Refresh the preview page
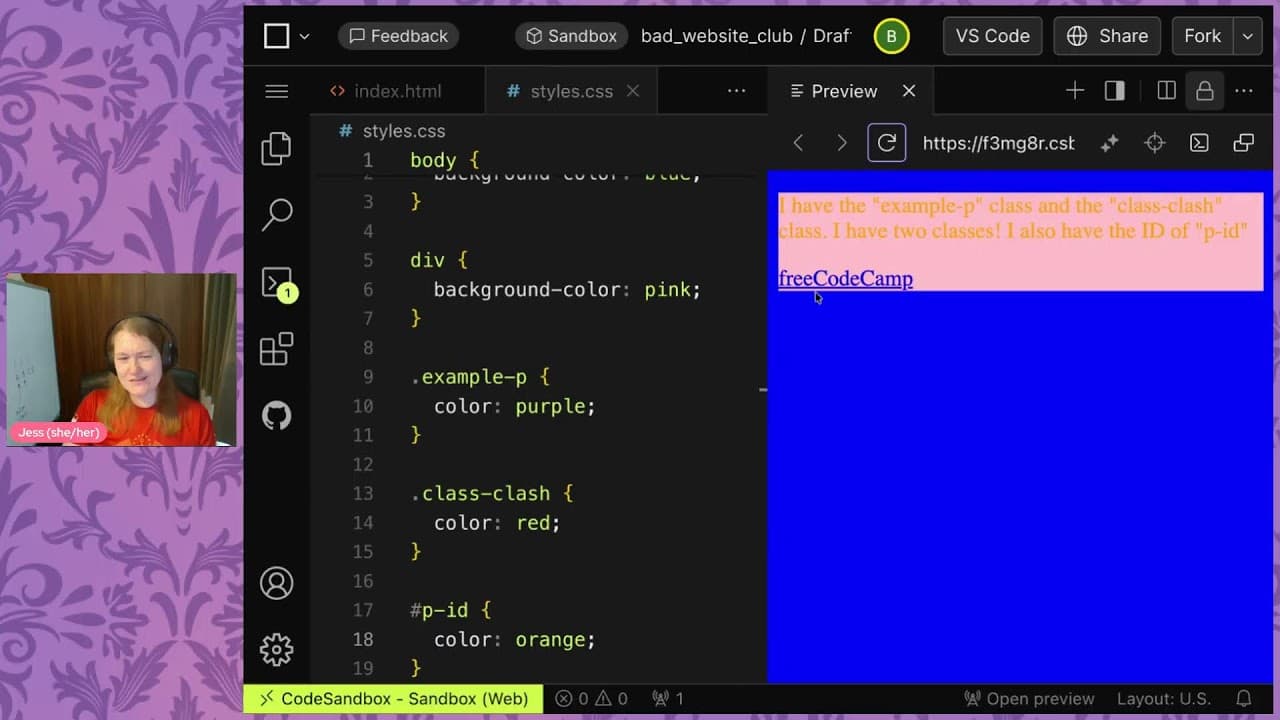 tap(887, 143)
